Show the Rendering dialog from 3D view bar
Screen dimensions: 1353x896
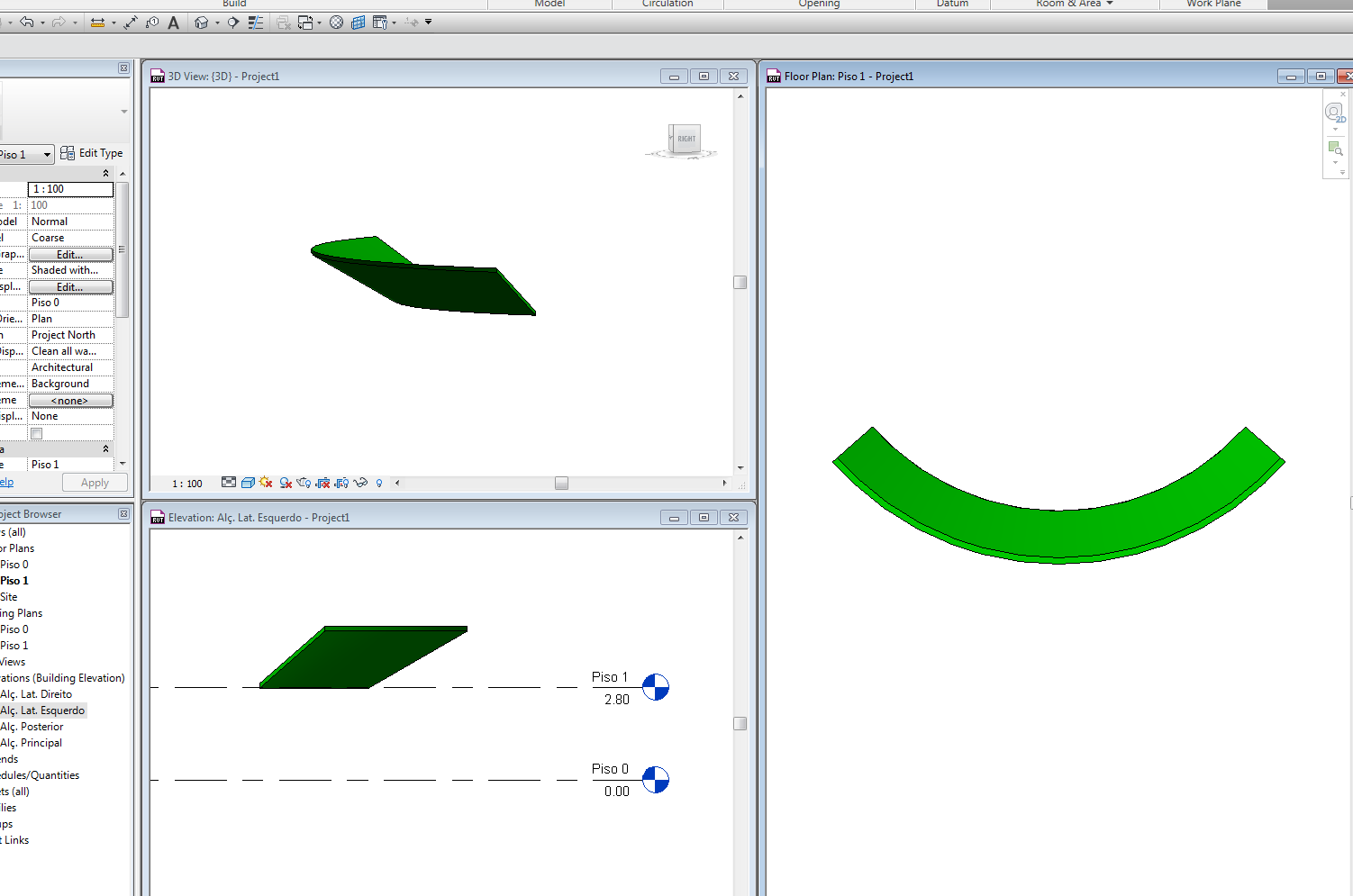pos(304,483)
